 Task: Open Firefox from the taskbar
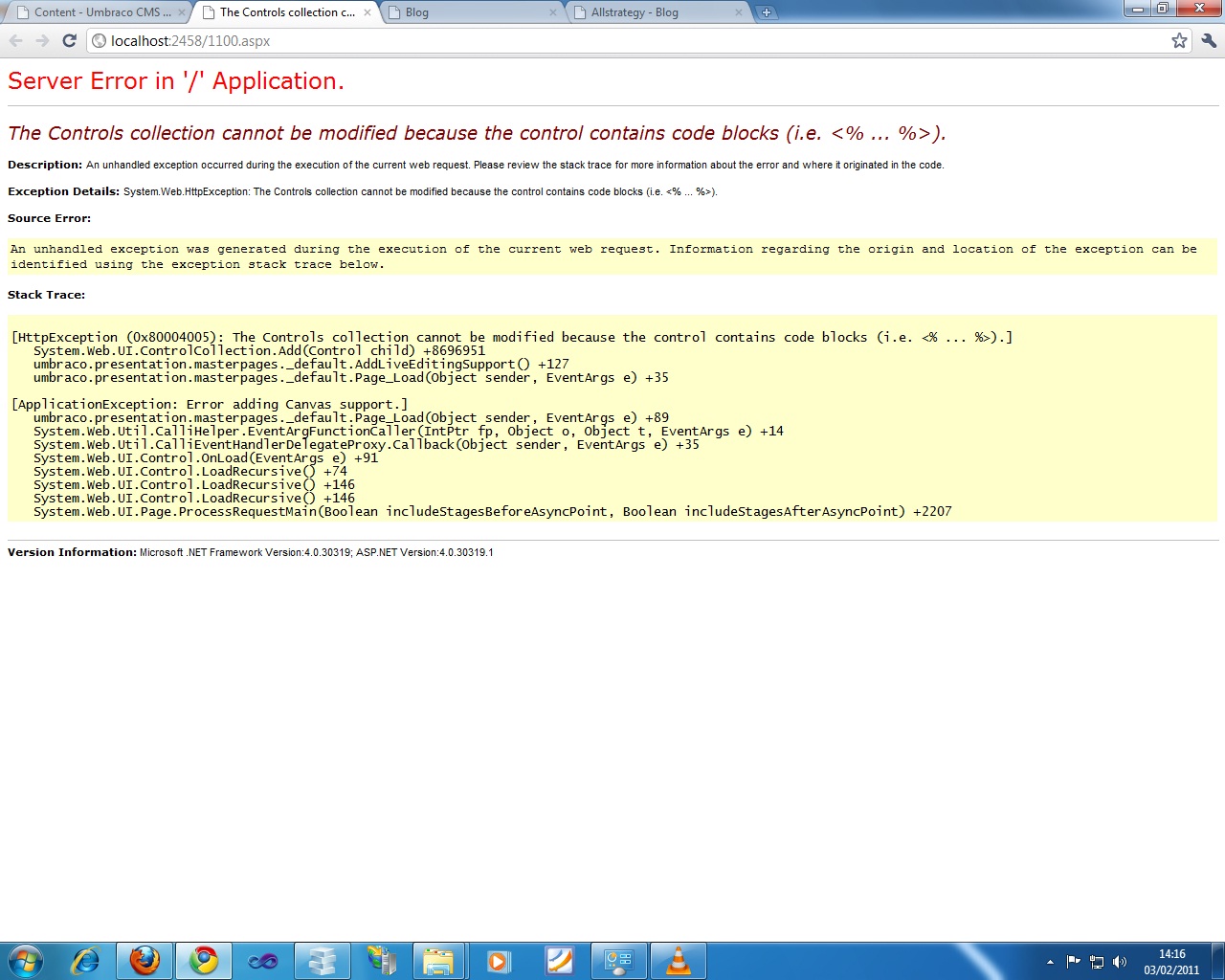(x=145, y=961)
